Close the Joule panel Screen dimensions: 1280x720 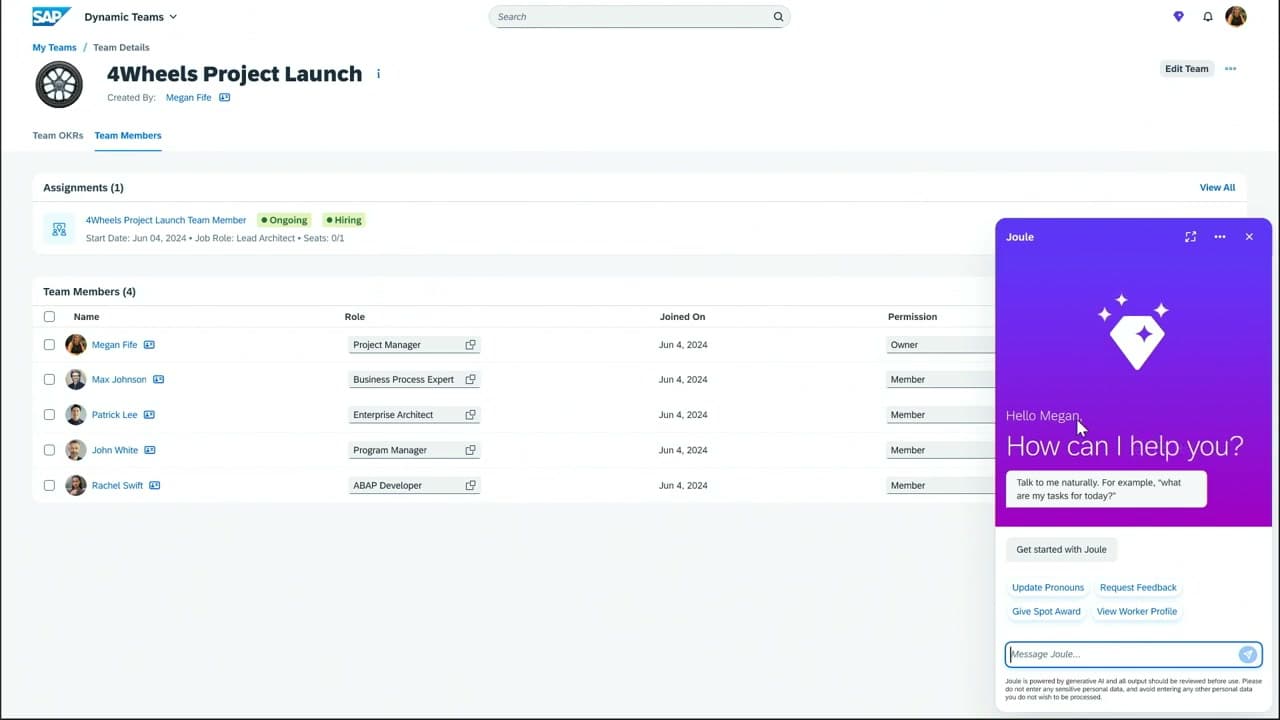coord(1249,237)
